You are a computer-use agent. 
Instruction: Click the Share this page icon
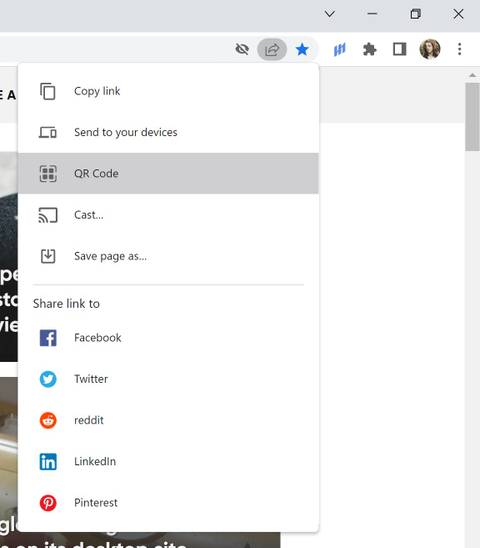[272, 49]
